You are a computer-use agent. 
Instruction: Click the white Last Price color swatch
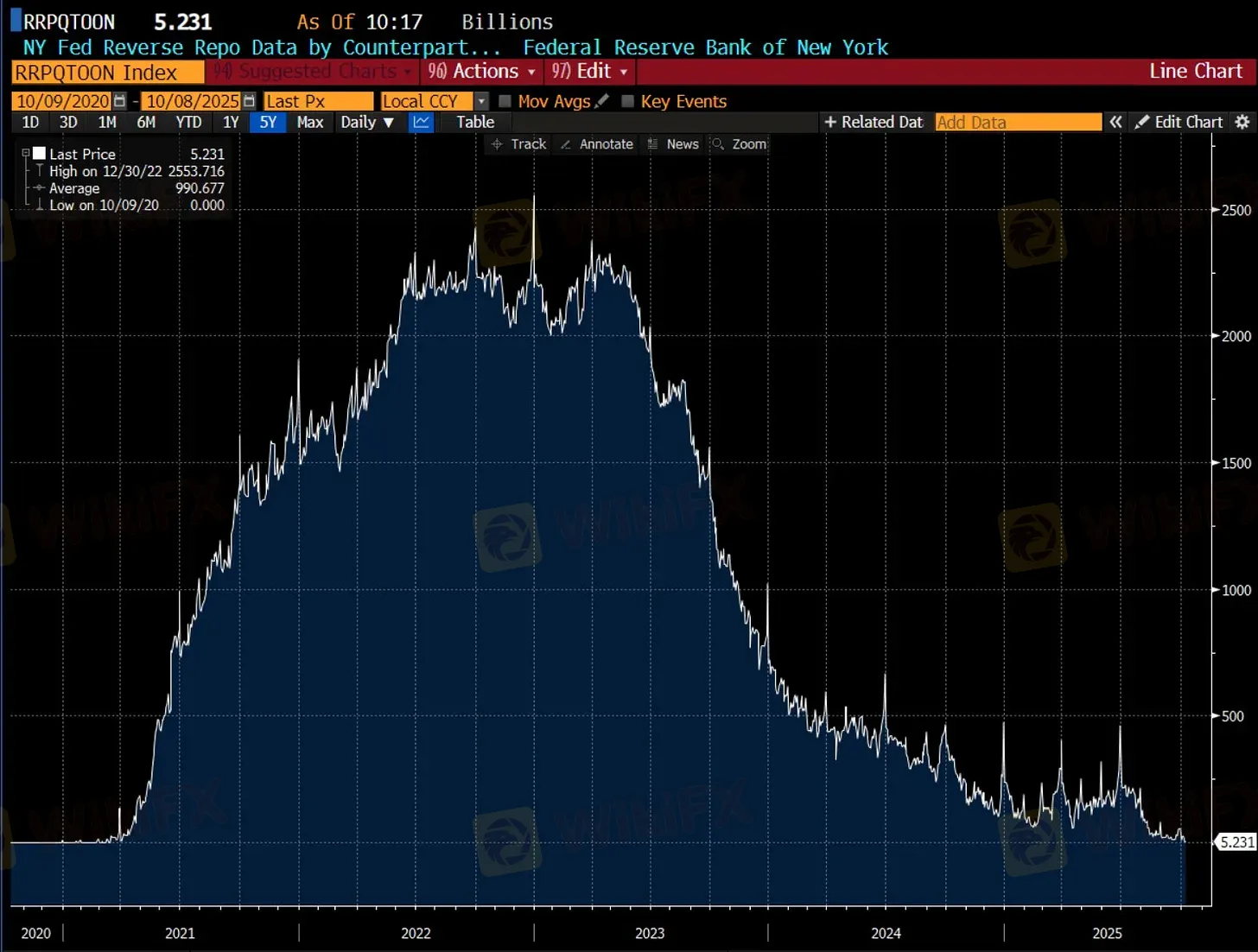pos(39,154)
